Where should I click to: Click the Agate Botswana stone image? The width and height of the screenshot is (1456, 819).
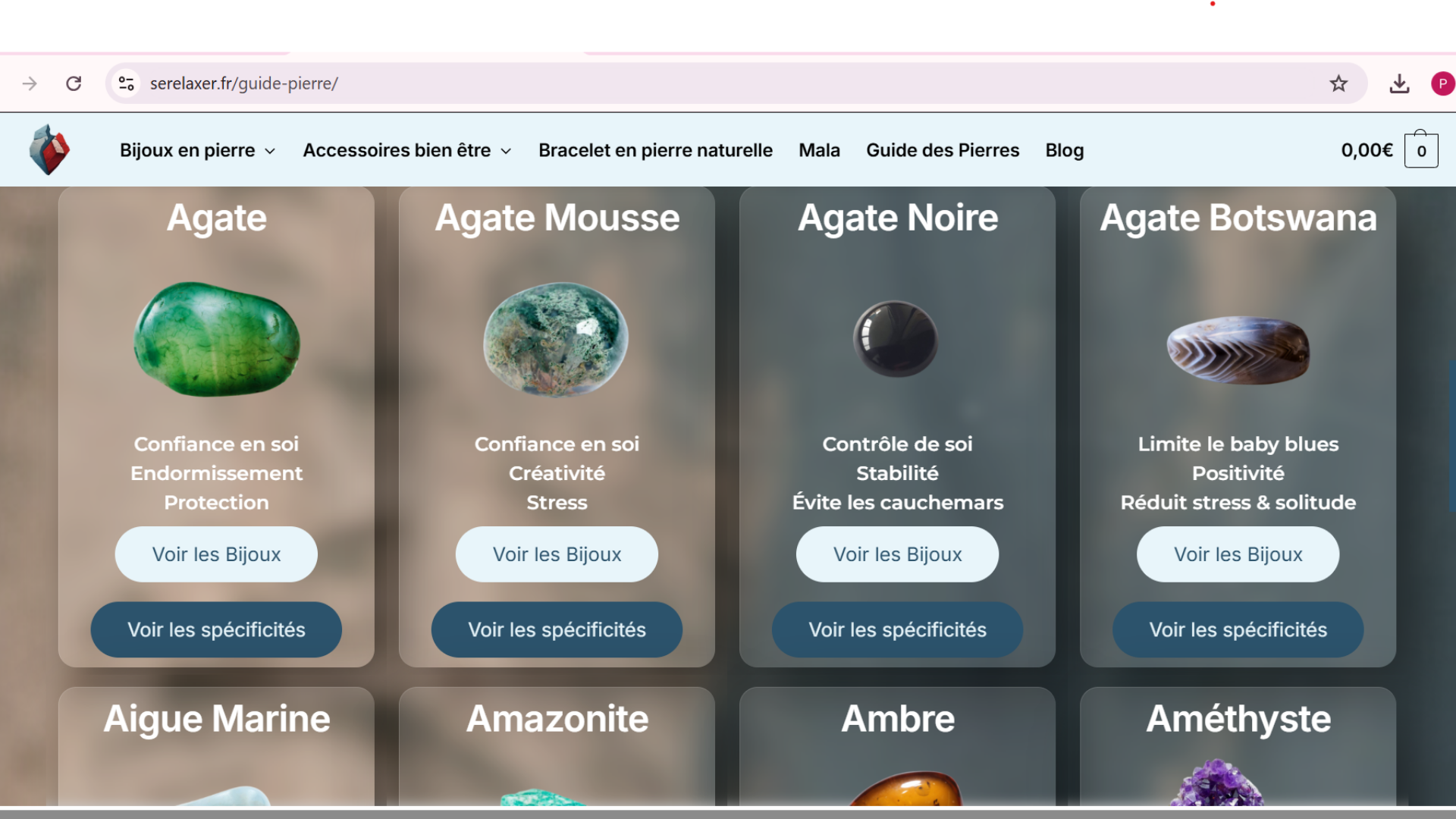coord(1238,350)
